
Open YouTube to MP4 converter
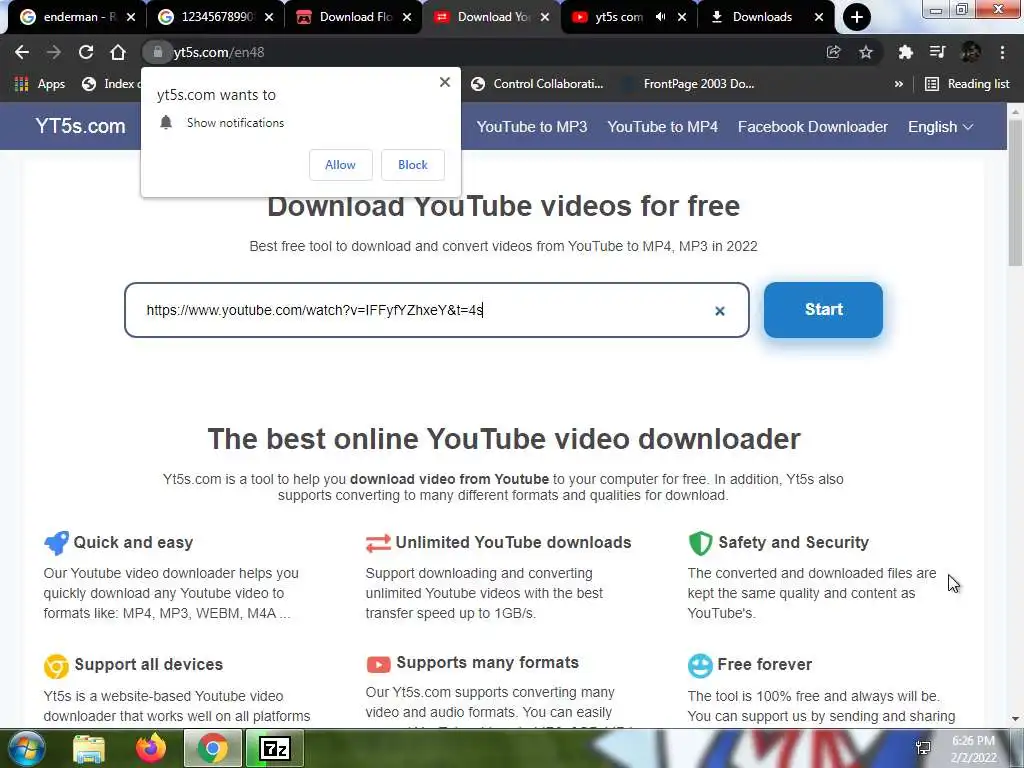(662, 127)
